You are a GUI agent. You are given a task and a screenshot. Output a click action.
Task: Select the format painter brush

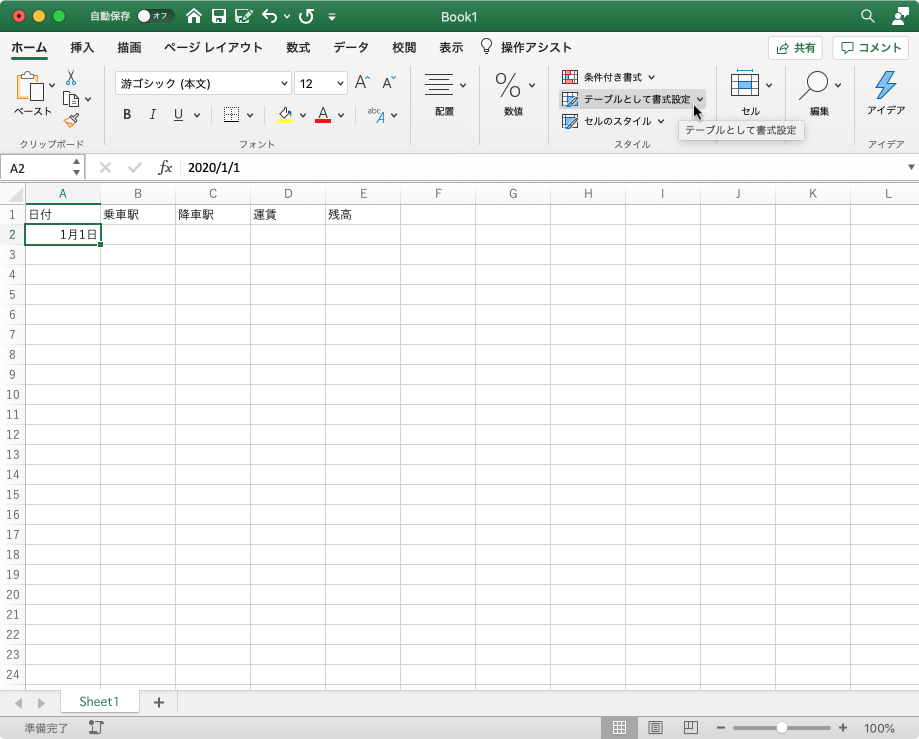pos(71,120)
